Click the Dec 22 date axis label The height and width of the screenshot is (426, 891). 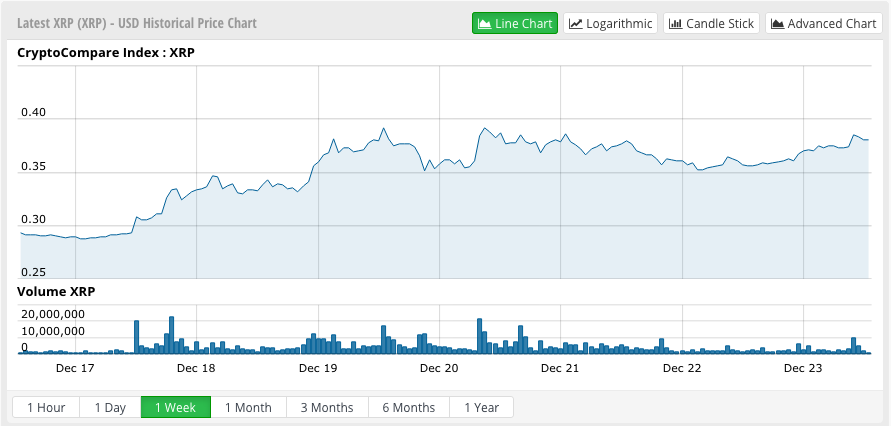681,368
